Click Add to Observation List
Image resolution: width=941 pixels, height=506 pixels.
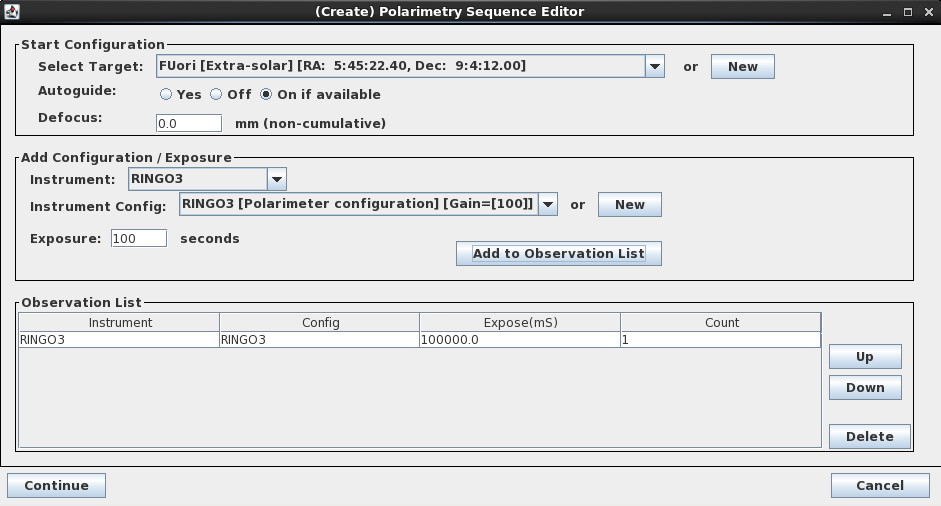tap(559, 253)
